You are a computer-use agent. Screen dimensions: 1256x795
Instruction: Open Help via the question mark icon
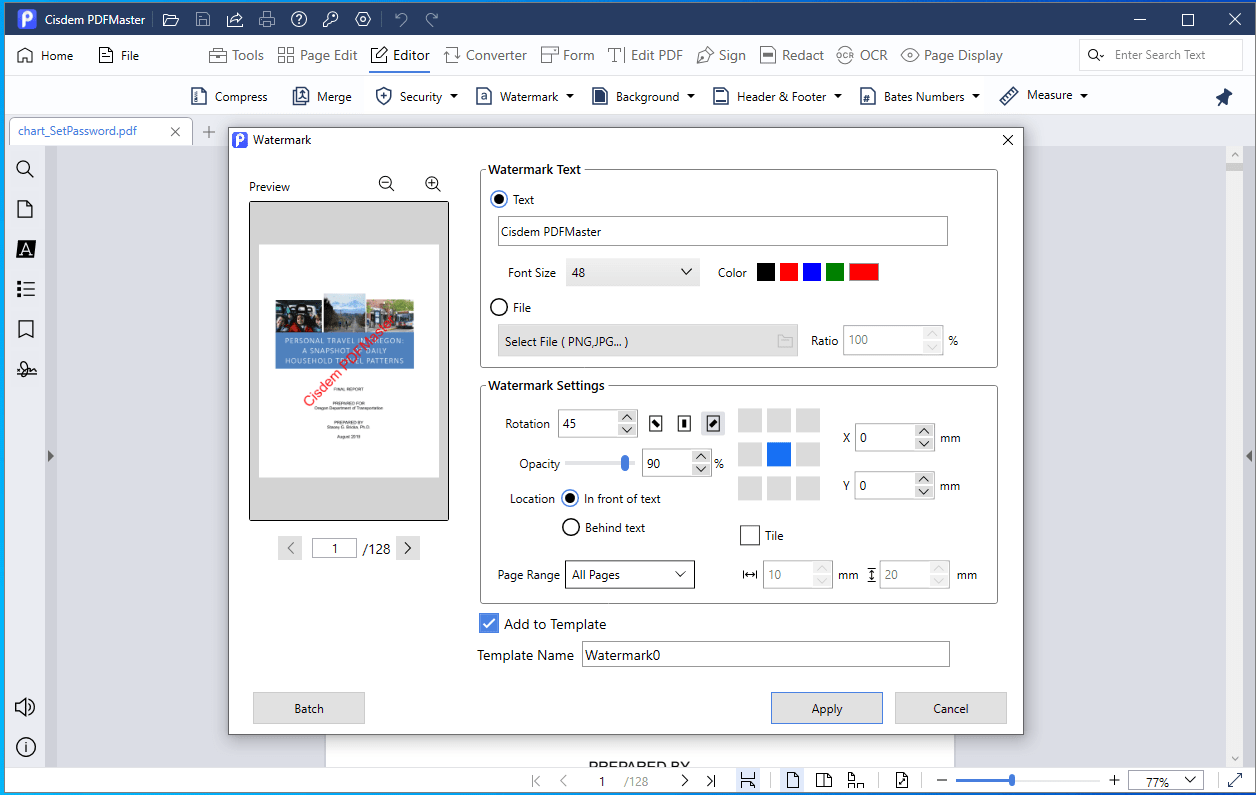tap(299, 20)
